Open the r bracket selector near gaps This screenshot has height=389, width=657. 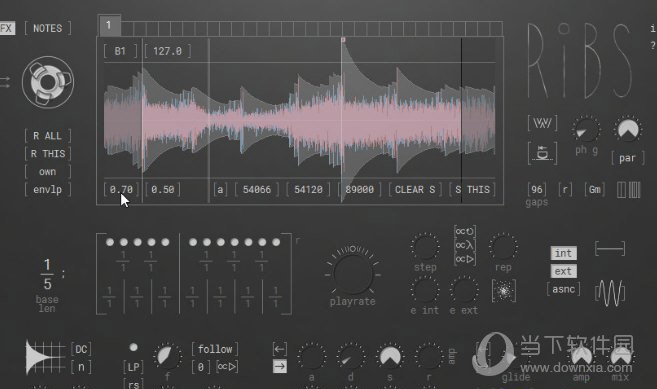click(565, 189)
